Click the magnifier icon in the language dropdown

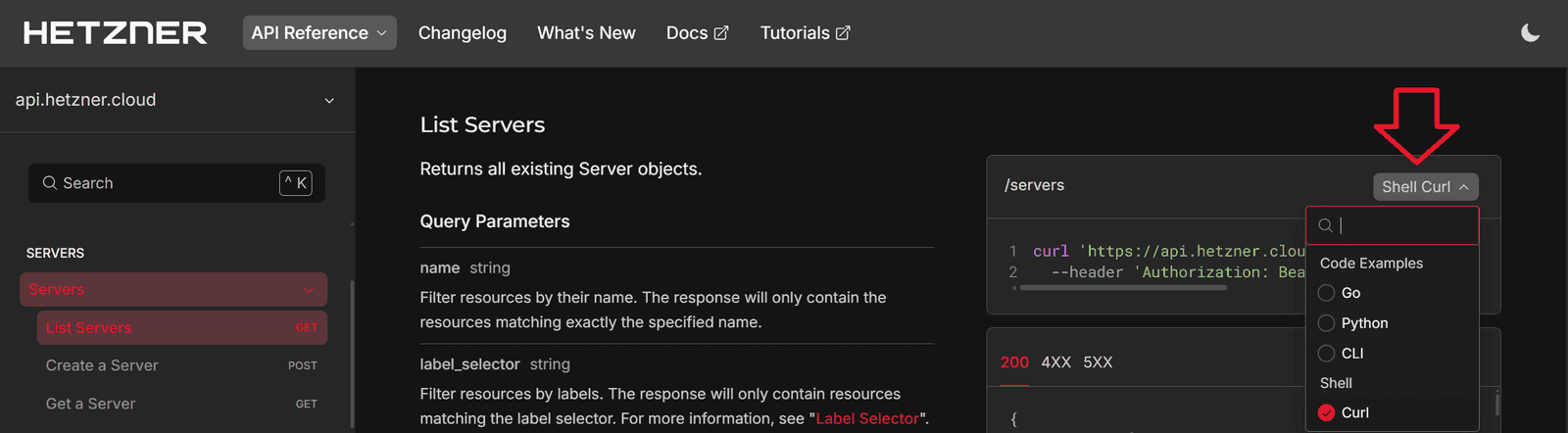pyautogui.click(x=1325, y=225)
